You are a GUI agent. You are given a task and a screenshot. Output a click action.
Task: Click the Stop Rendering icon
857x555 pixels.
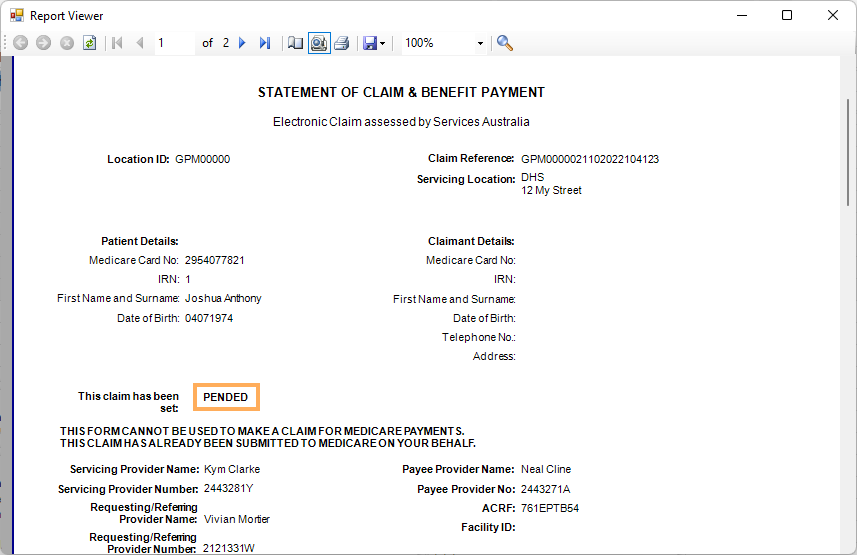[x=67, y=43]
